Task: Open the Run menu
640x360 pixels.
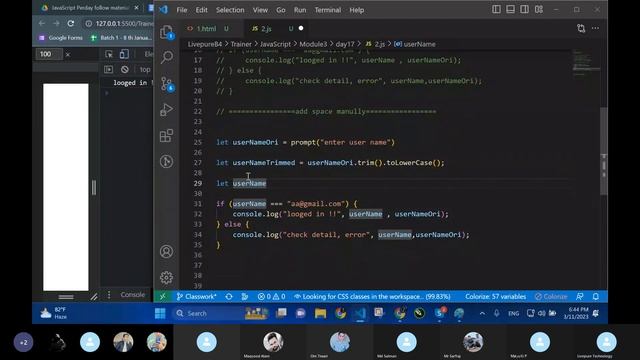Action: point(300,10)
